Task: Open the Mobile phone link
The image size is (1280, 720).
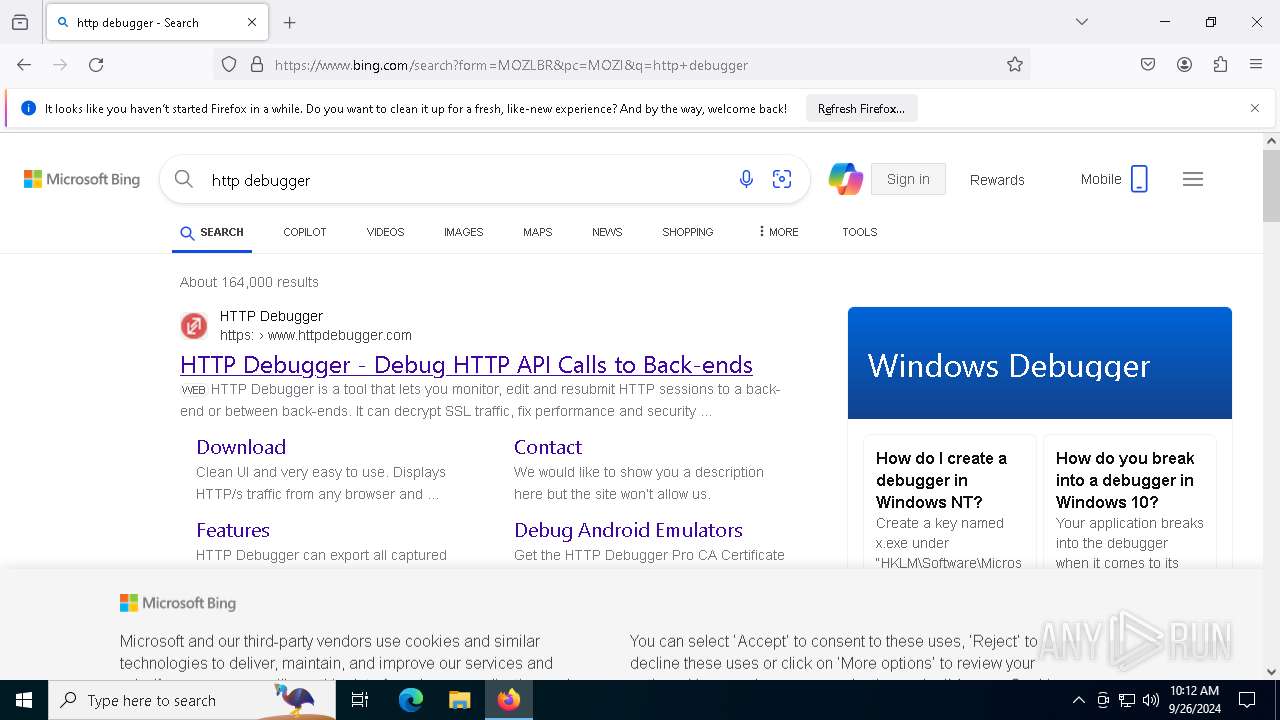Action: [1114, 179]
